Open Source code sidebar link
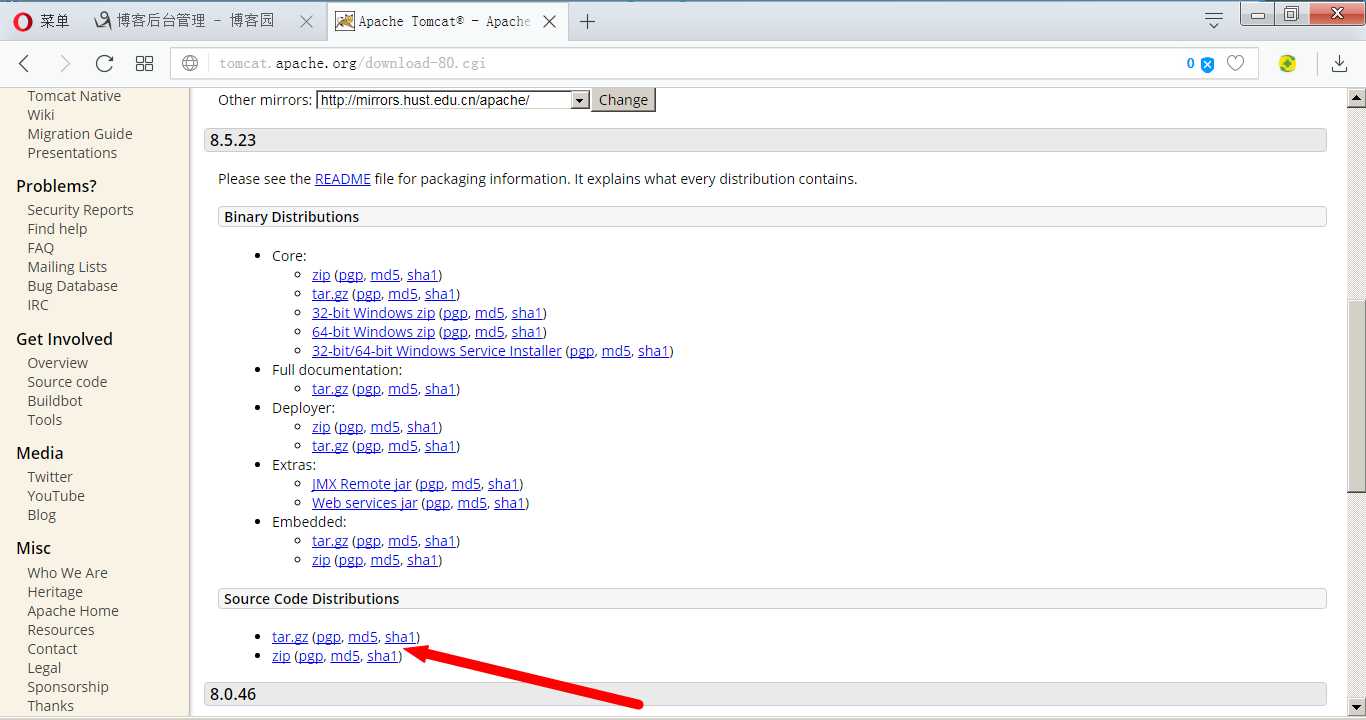This screenshot has width=1366, height=720. [67, 382]
